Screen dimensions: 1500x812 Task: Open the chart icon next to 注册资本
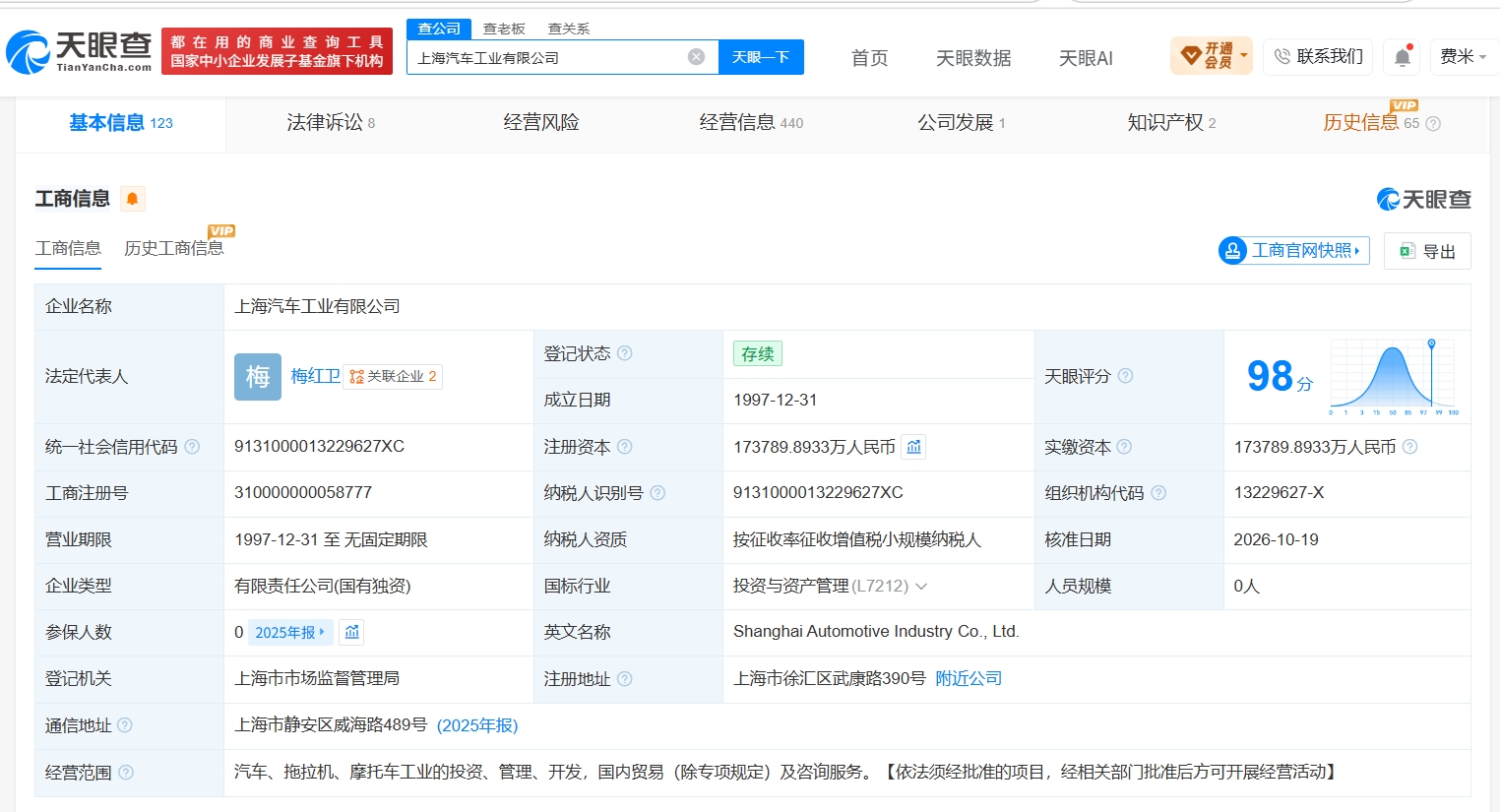[914, 447]
